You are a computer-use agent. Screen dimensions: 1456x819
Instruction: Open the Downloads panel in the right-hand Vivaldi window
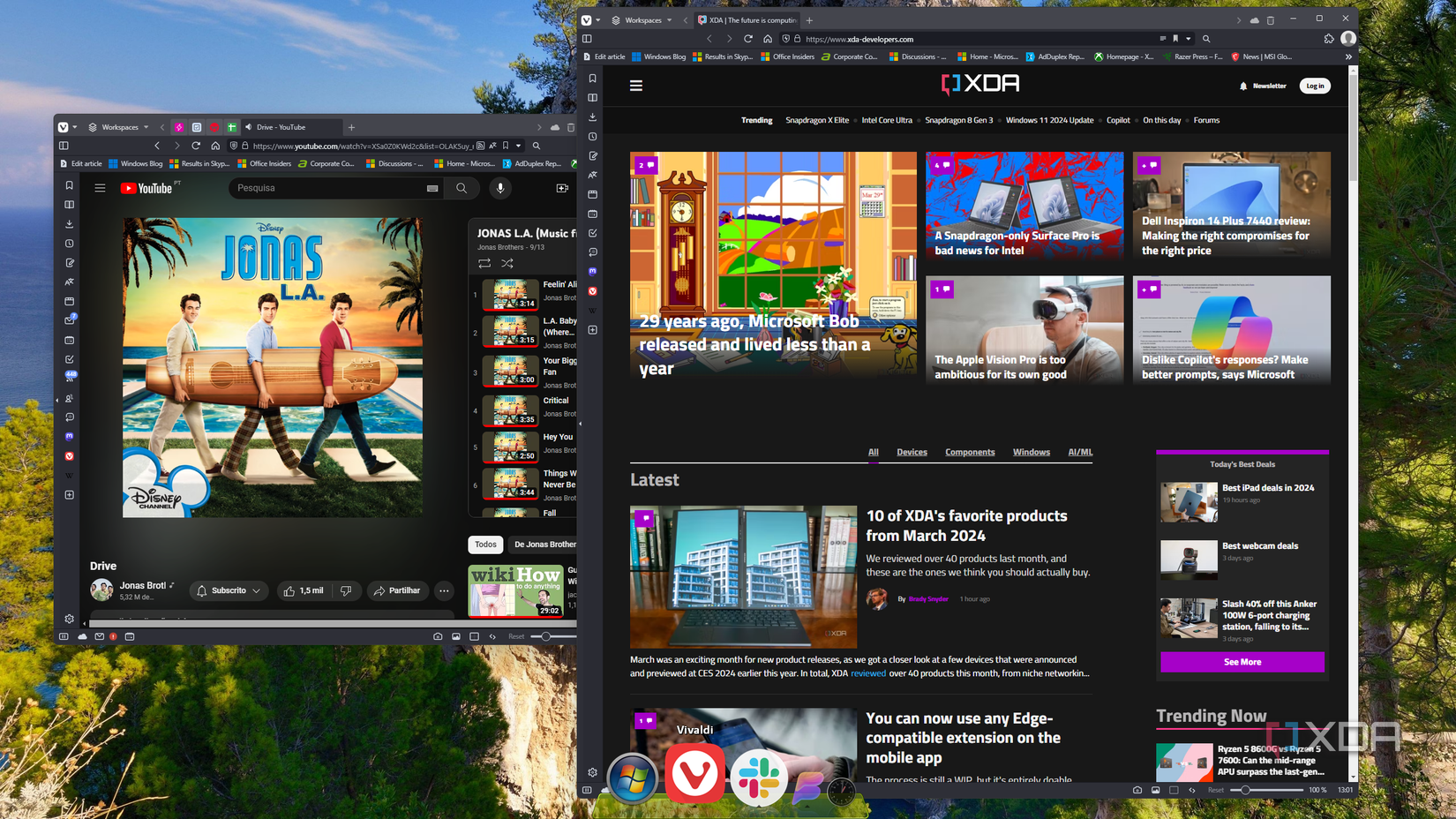(592, 116)
